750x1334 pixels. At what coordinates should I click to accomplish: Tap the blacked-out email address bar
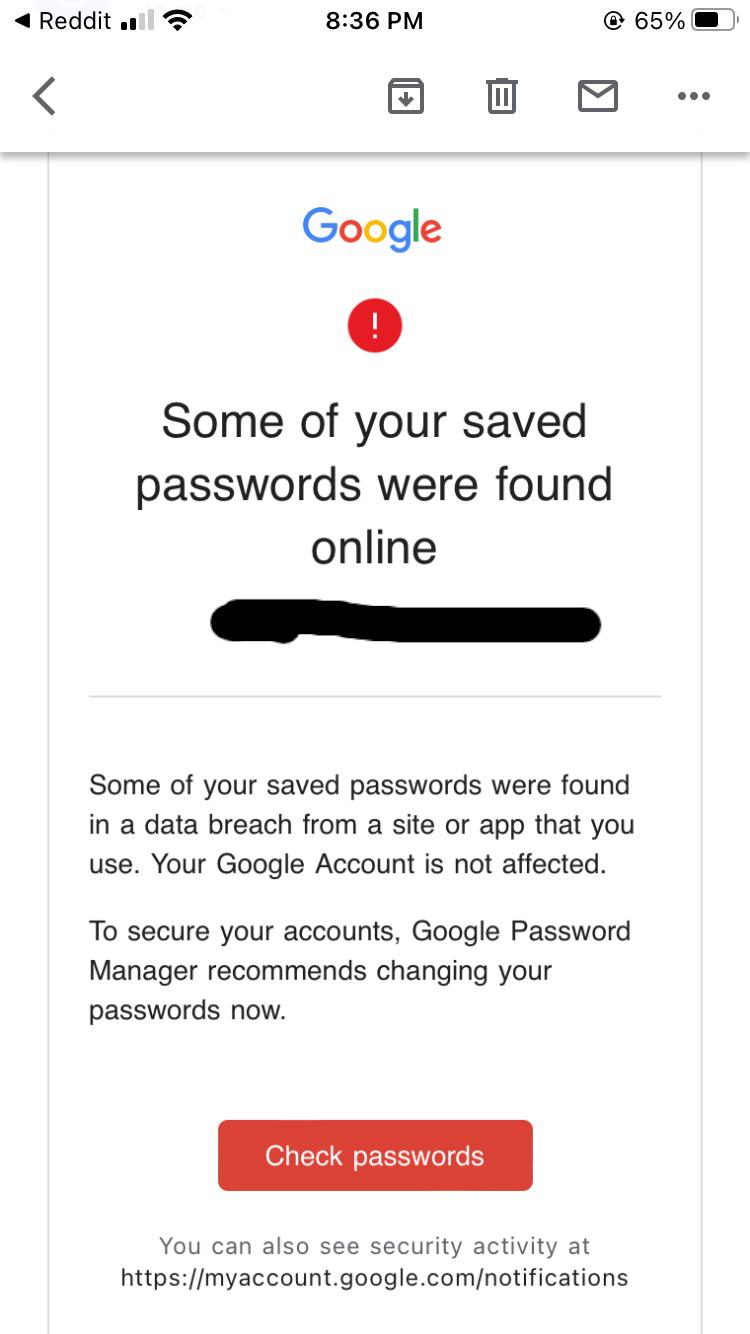coord(405,622)
